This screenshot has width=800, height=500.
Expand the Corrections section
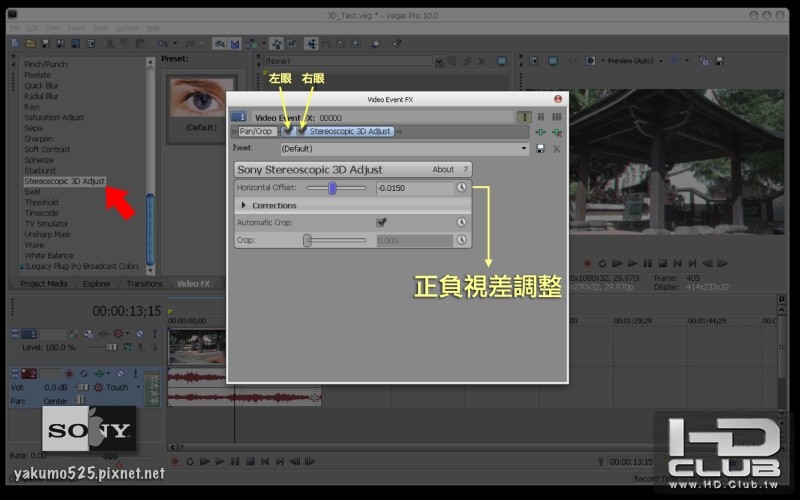point(244,205)
